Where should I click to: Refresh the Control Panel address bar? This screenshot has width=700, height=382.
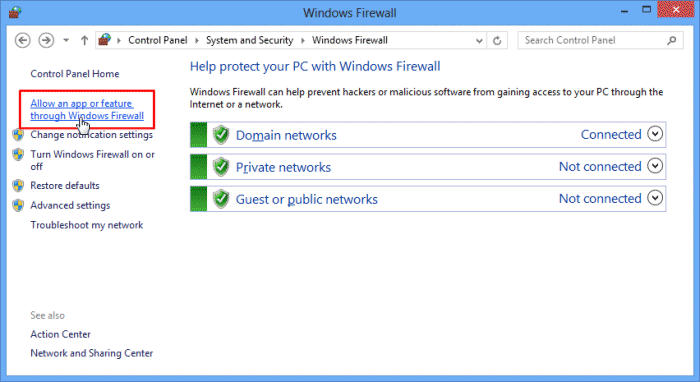point(497,41)
